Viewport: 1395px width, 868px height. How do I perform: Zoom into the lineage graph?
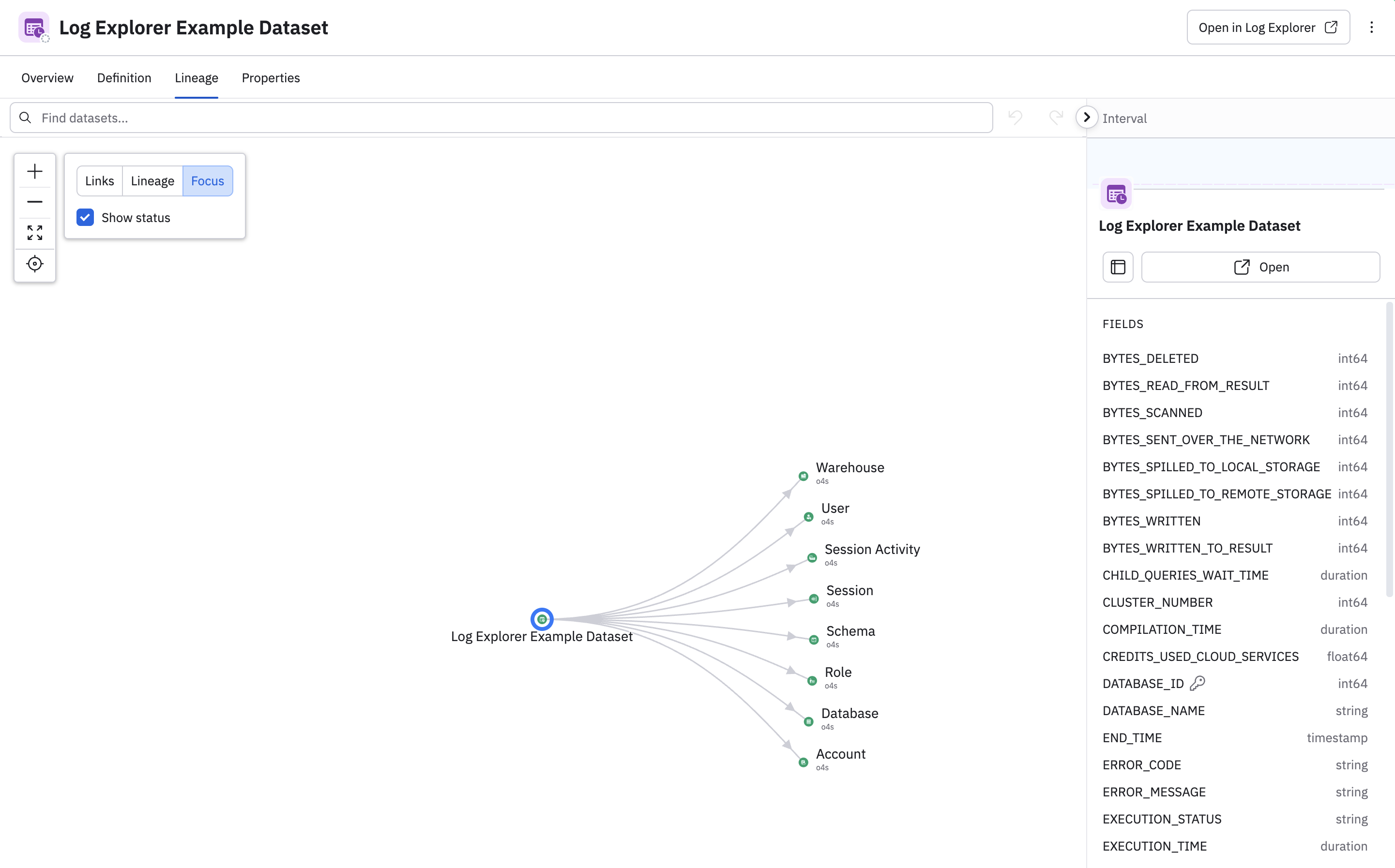tap(34, 170)
